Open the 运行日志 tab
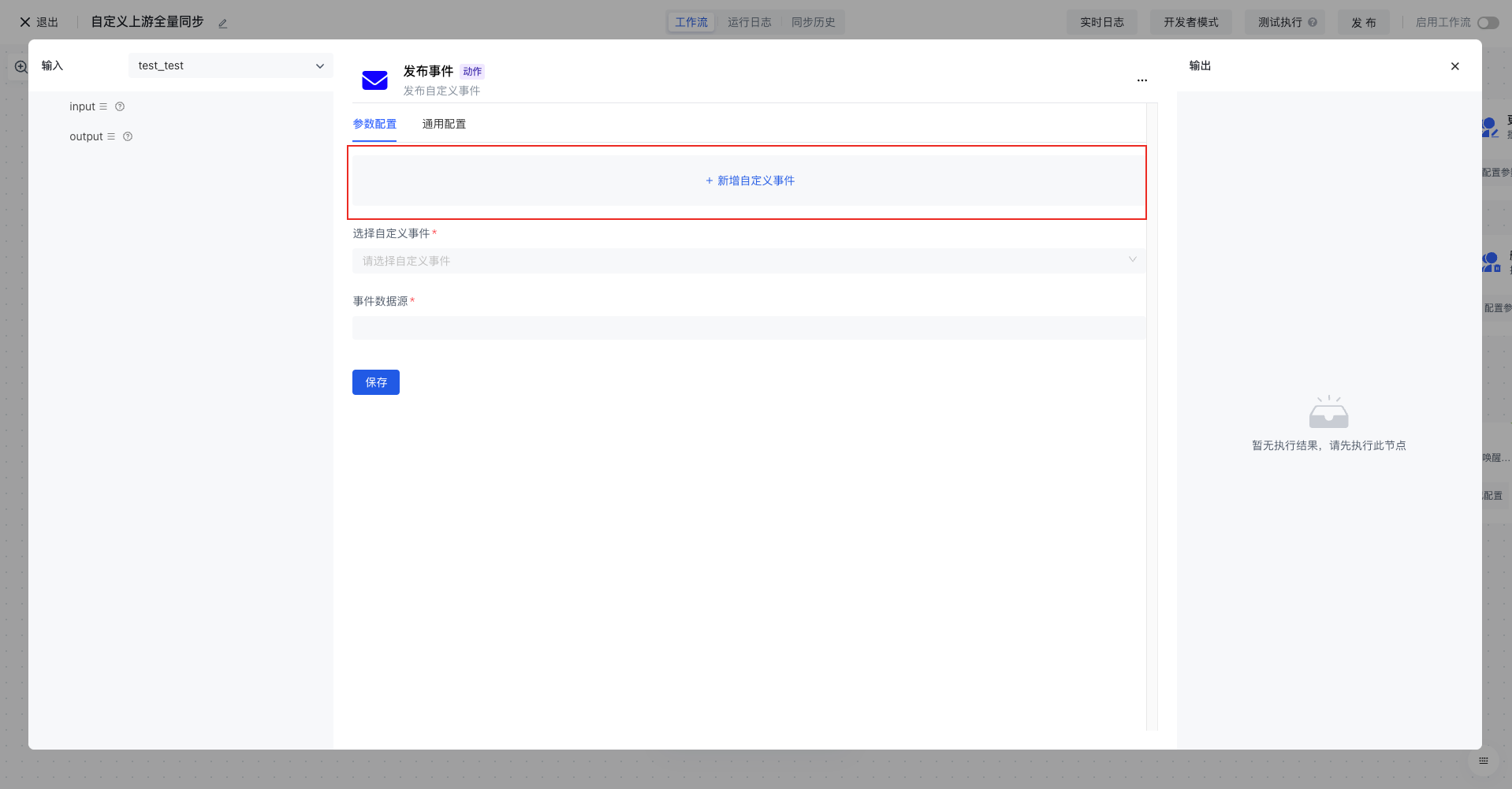Screen dimensions: 1512x789 (x=749, y=22)
